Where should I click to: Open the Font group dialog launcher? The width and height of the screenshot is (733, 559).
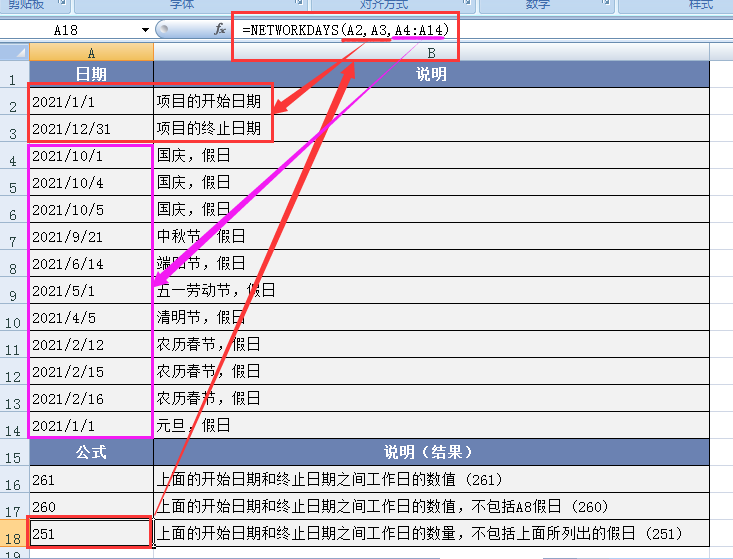tap(299, 3)
